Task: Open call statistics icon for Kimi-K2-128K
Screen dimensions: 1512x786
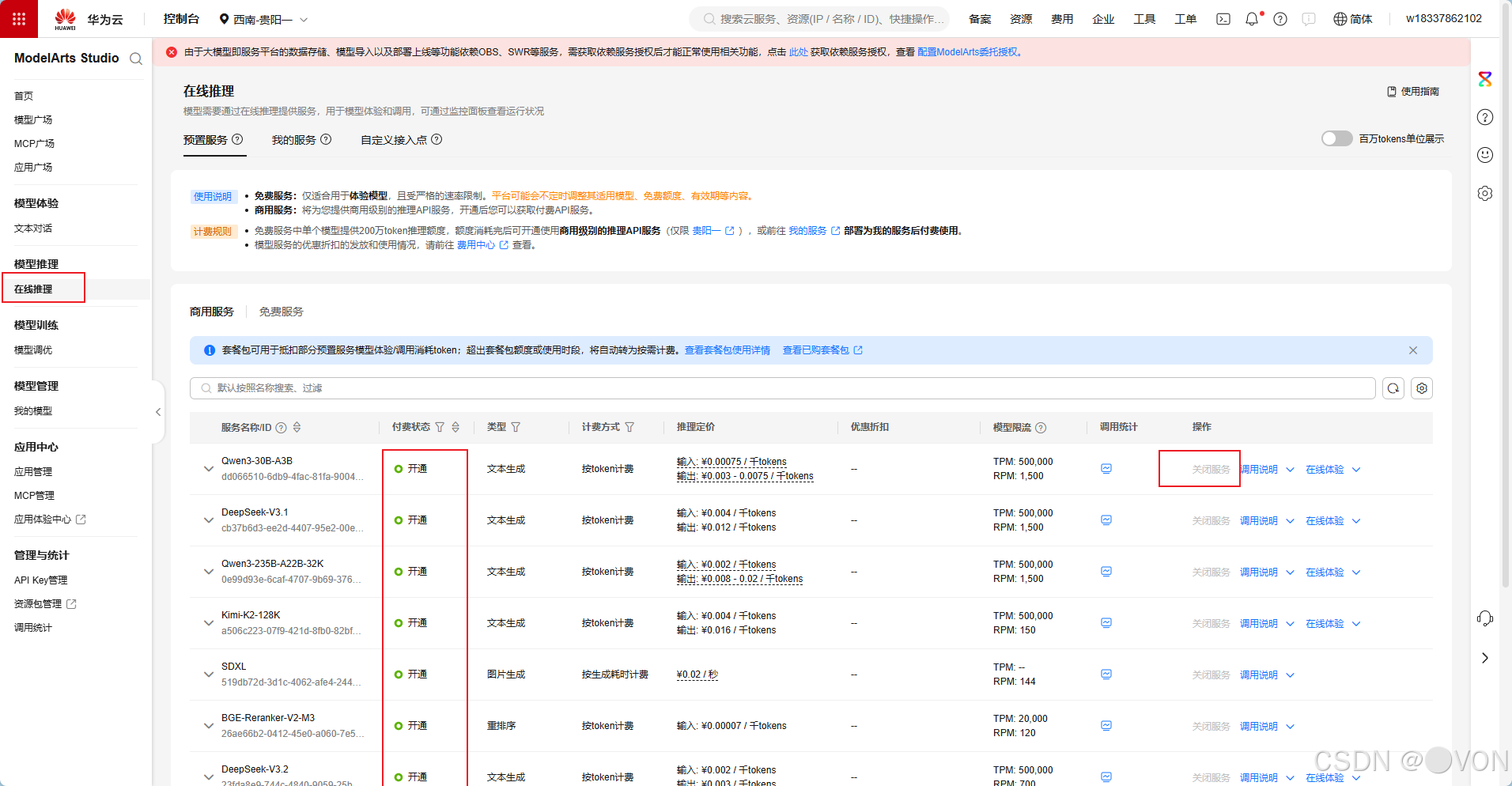Action: (1106, 623)
